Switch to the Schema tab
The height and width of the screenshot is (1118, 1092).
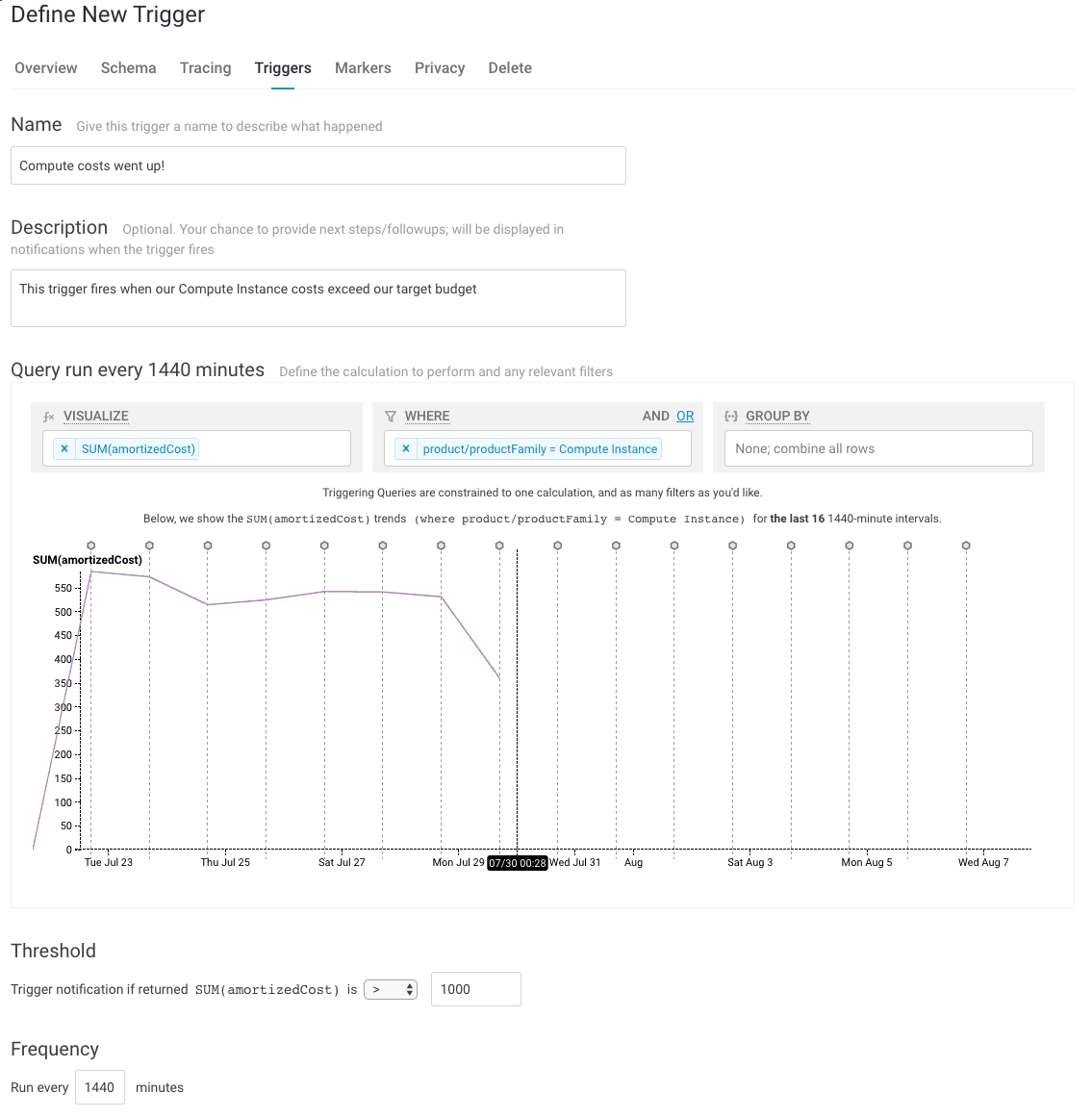[x=128, y=68]
